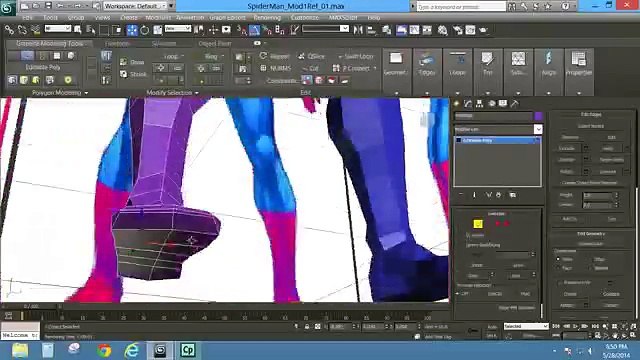Expand the Polygon Modeling panel arrow

pyautogui.click(x=86, y=93)
